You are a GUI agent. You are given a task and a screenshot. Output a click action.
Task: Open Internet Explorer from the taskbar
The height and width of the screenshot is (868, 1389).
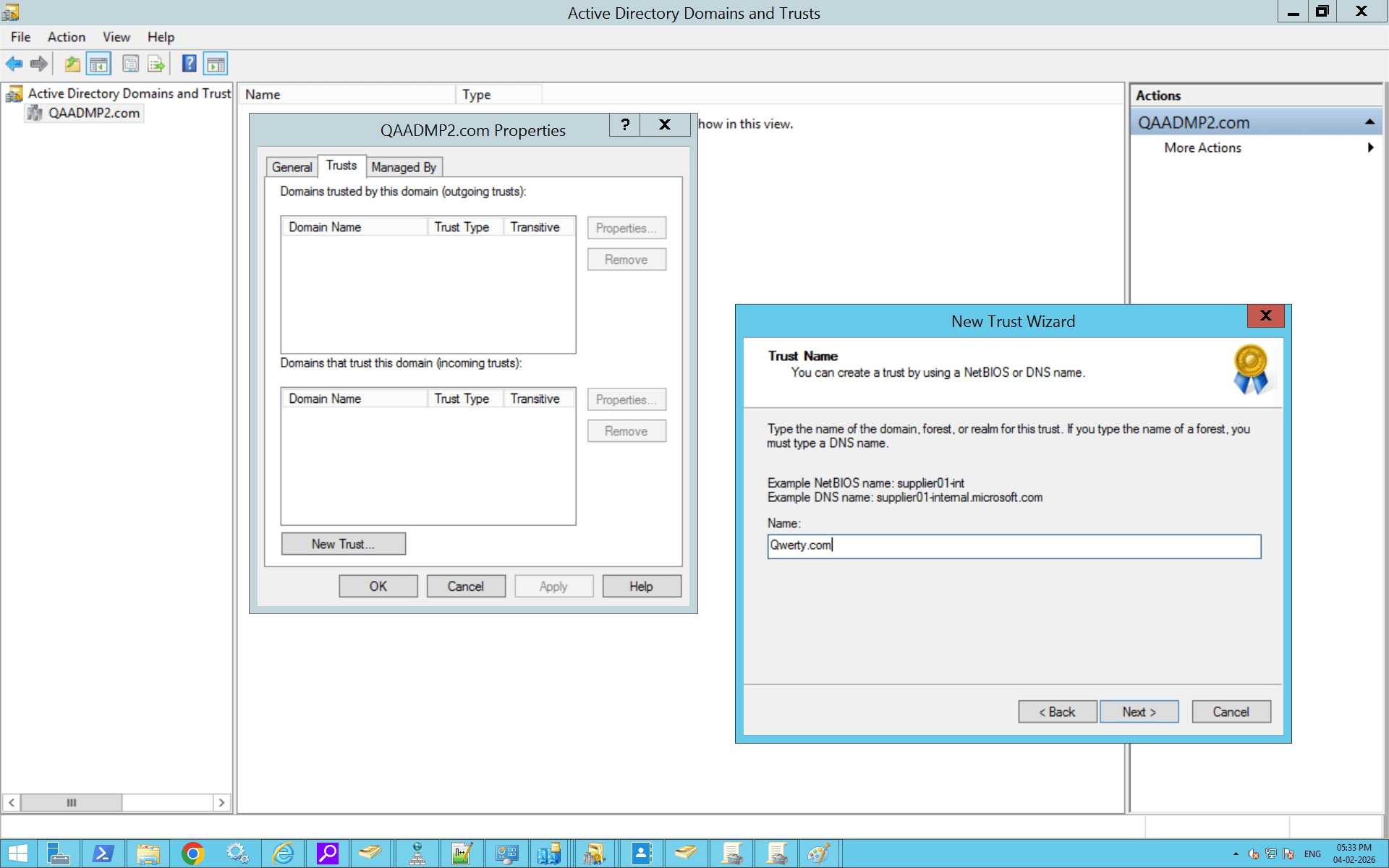(x=284, y=854)
